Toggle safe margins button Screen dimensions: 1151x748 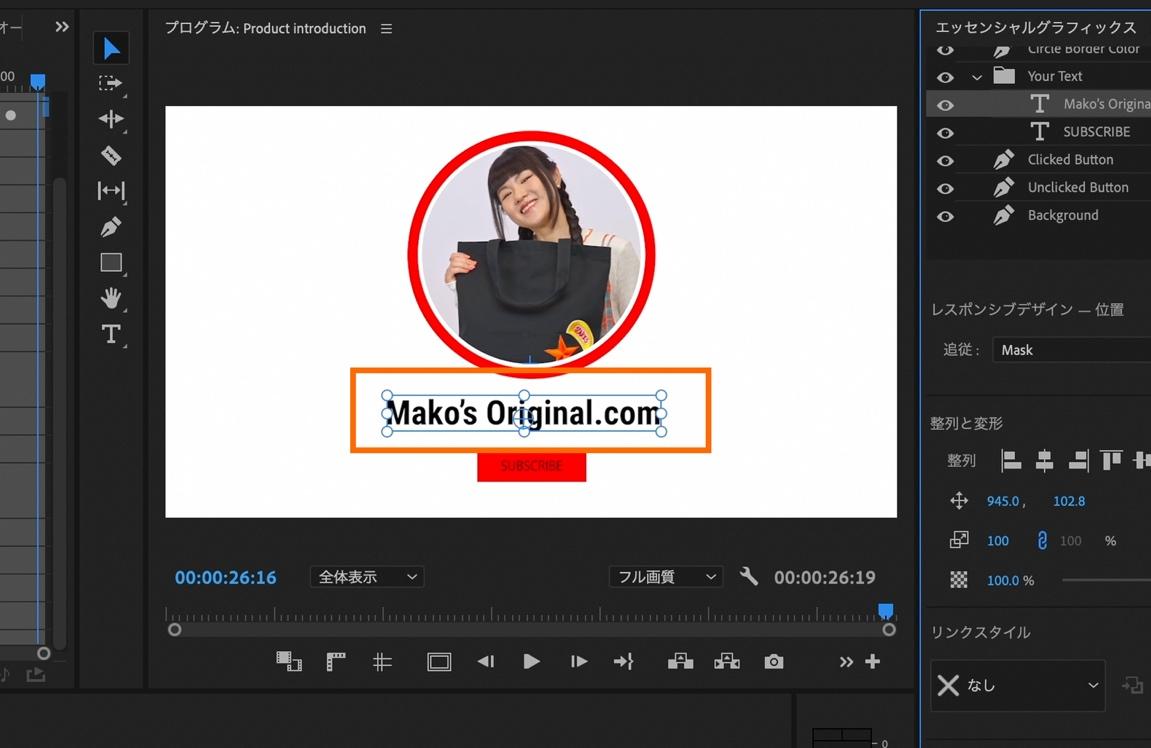point(439,661)
